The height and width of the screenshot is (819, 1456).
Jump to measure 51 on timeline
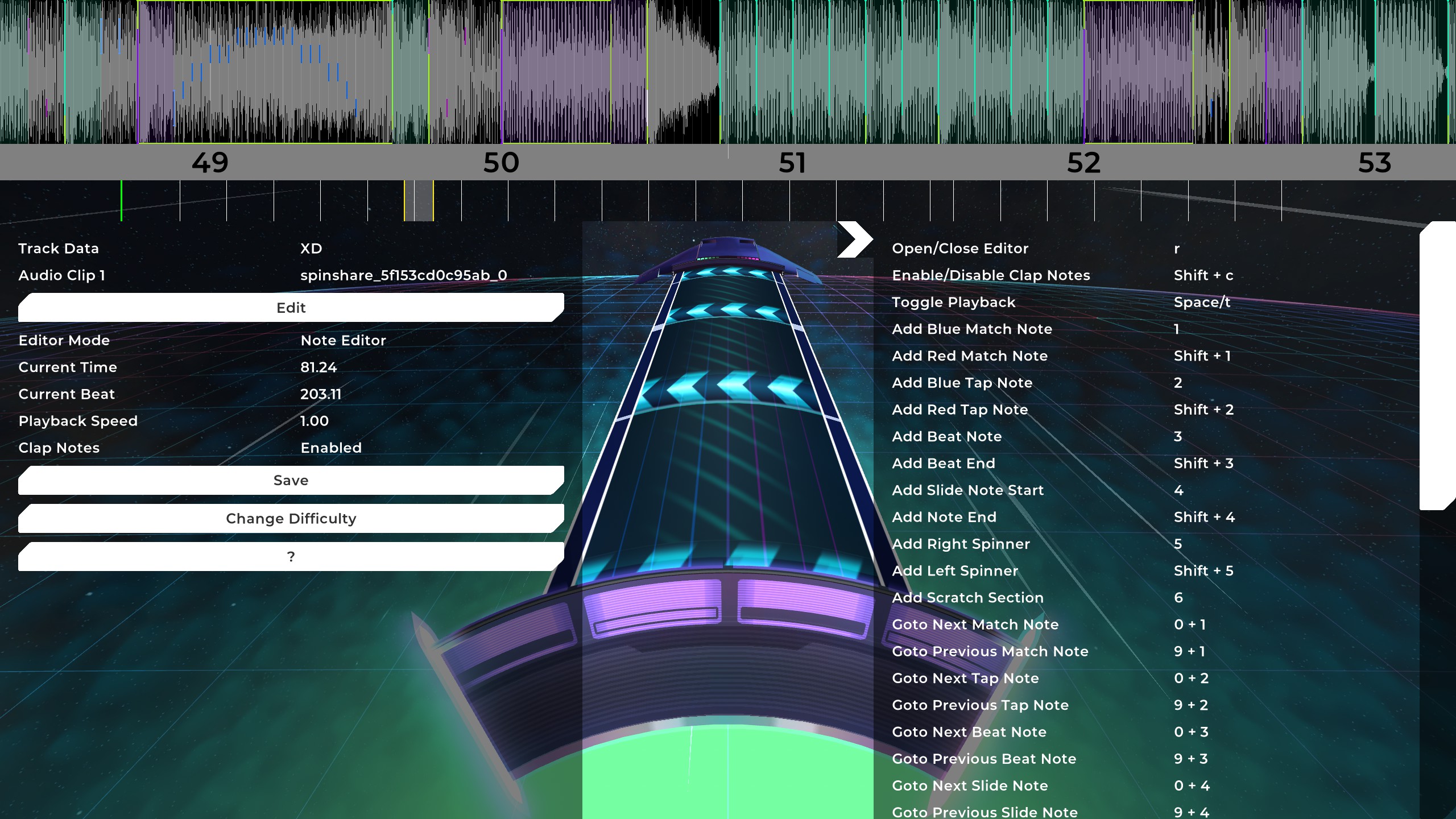[x=792, y=163]
